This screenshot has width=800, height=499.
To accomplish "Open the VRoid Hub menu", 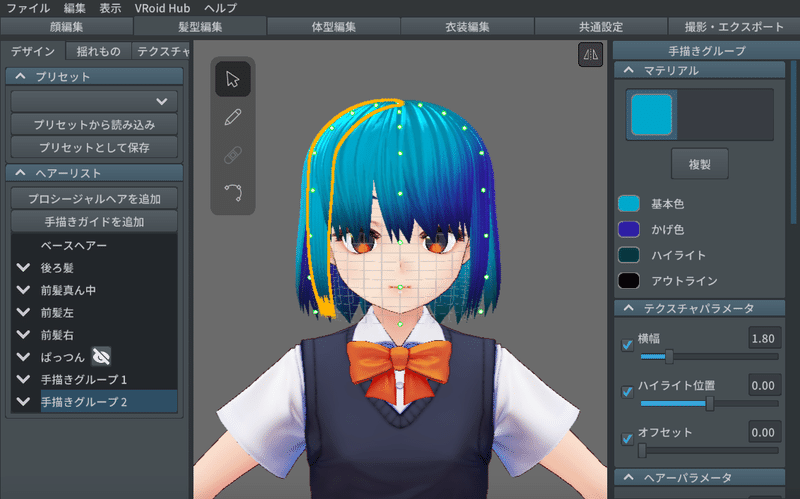I will pyautogui.click(x=162, y=8).
